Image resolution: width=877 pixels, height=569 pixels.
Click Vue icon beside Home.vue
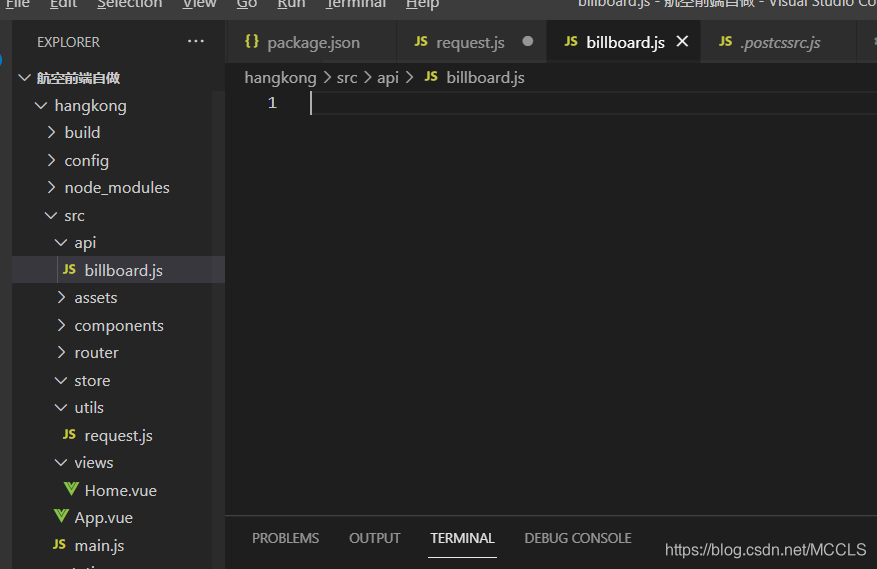[x=71, y=489]
